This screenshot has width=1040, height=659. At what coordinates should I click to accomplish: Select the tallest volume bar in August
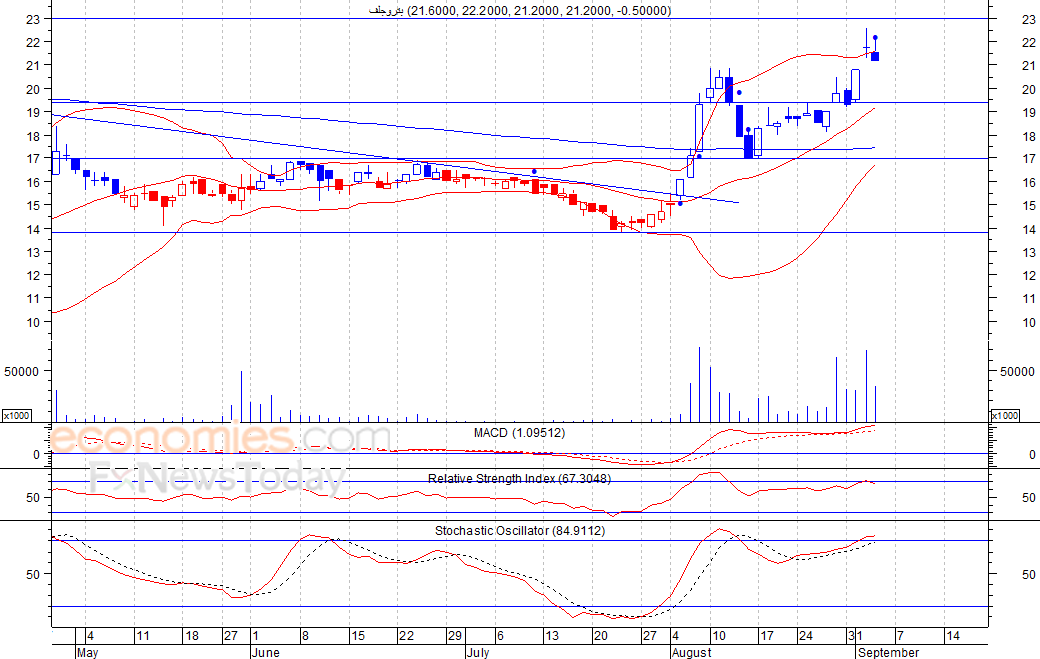tap(699, 384)
